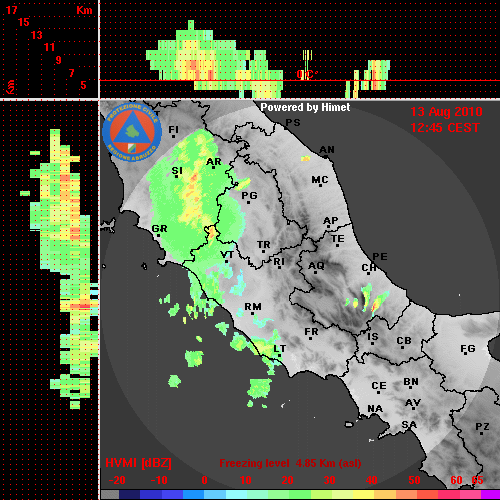Click the -20 value on the dBZ scale
Screen dimensions: 500x500
click(x=117, y=480)
